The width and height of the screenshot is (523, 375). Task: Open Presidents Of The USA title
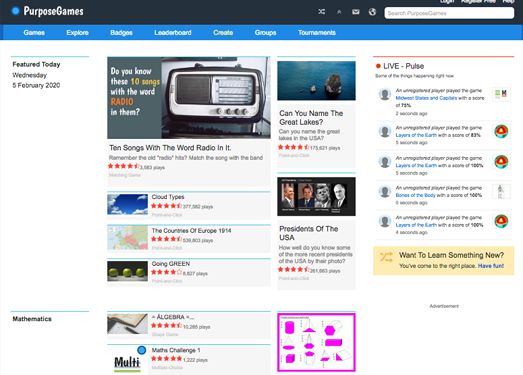(309, 233)
